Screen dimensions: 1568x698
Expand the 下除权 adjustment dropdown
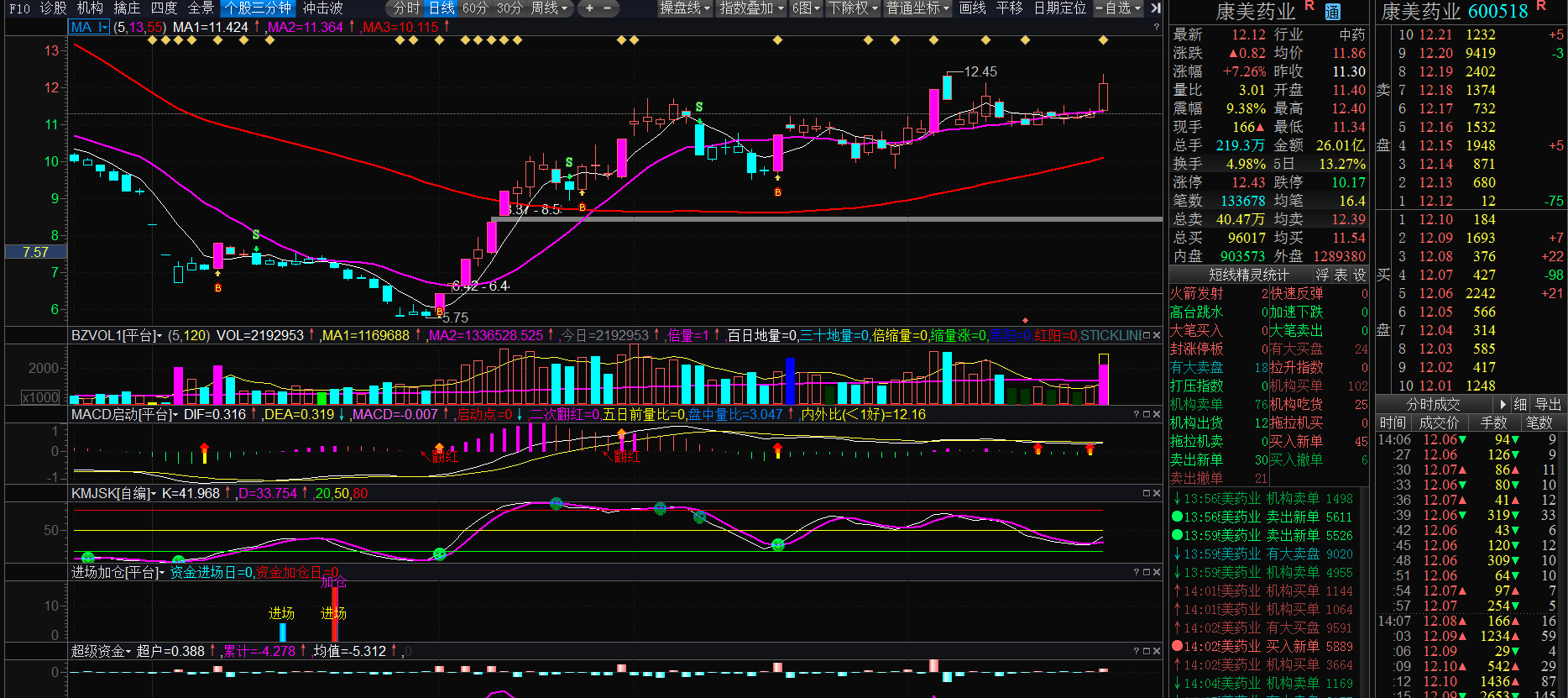point(853,8)
